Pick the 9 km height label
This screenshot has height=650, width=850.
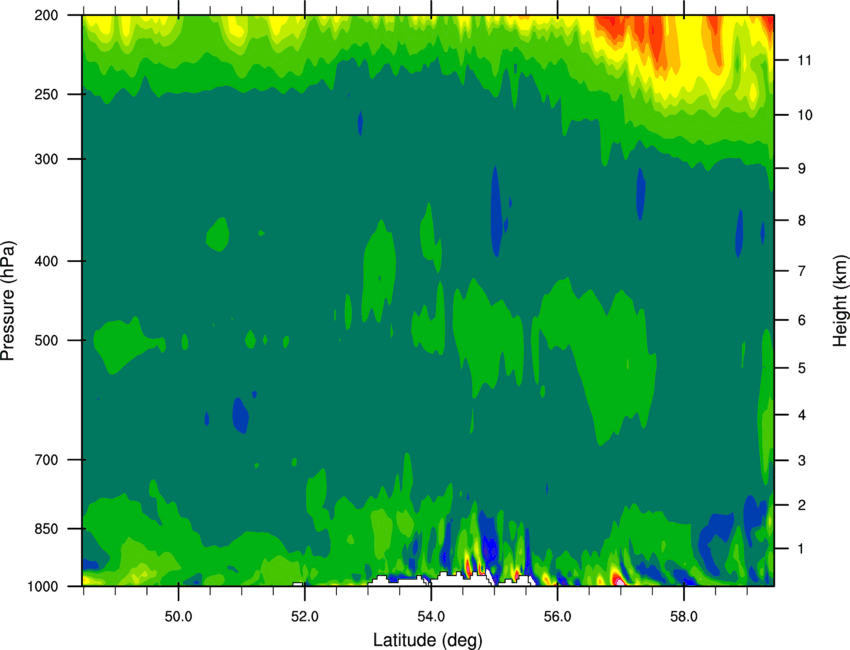coord(802,169)
